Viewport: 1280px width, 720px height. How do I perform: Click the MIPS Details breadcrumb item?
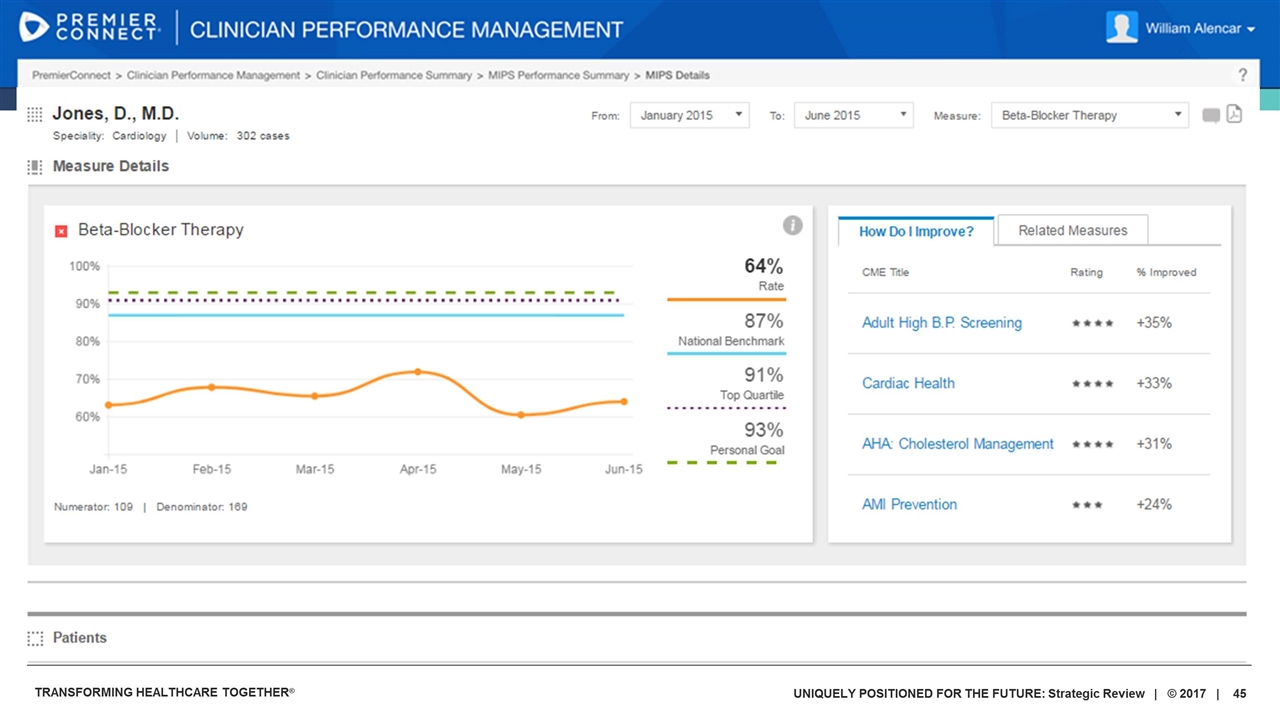coord(677,75)
